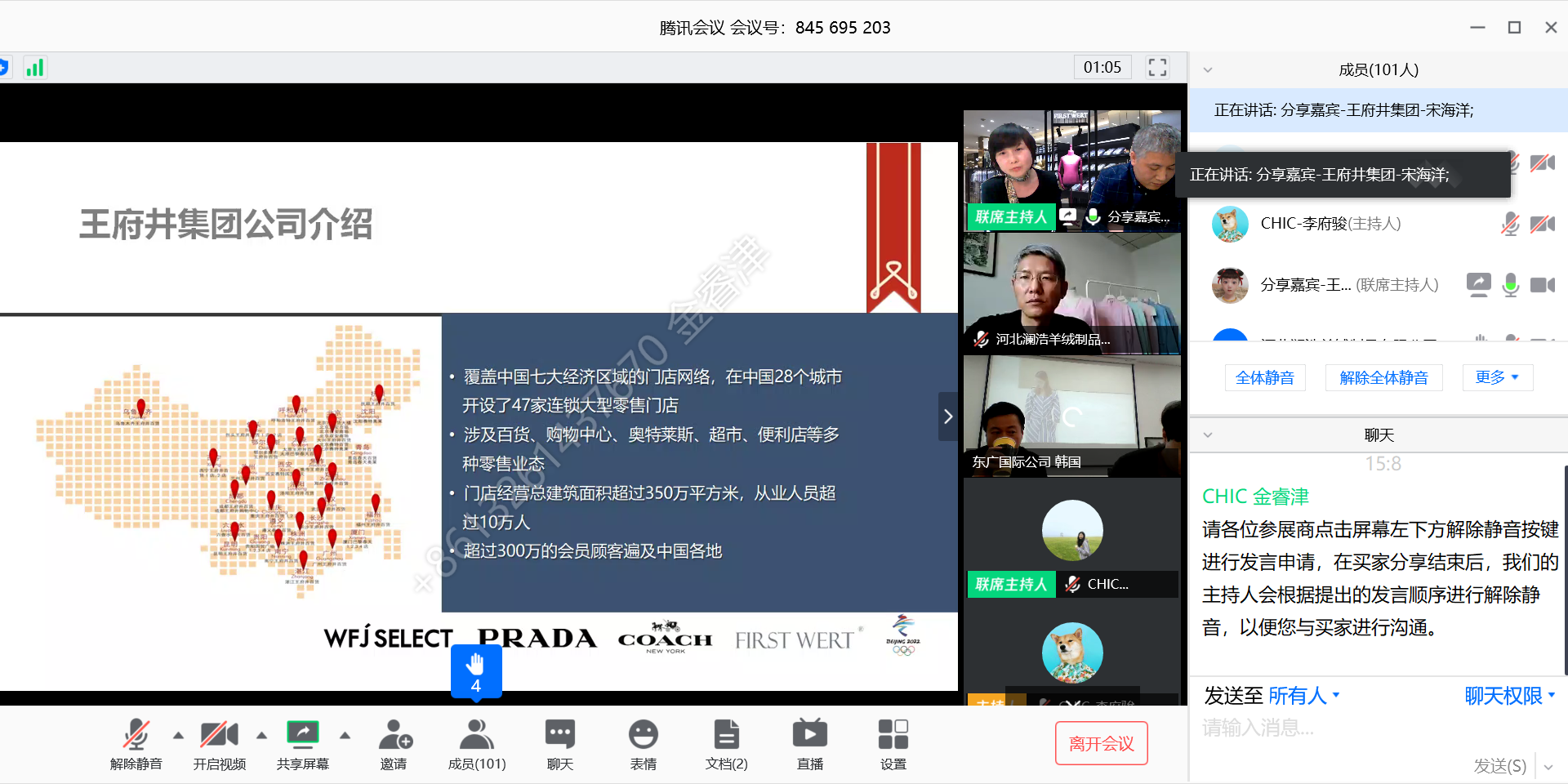Select CHIC co-host avatar tile

[x=1071, y=537]
